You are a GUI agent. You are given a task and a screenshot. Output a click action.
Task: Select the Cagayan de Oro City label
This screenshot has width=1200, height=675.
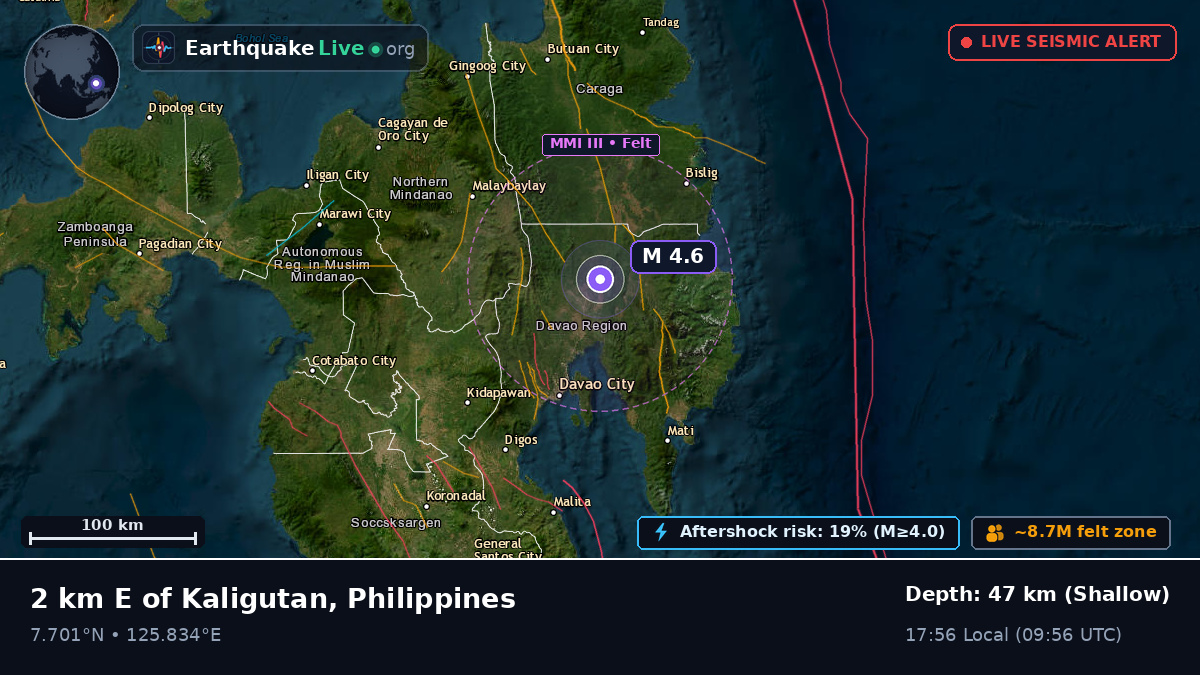[413, 129]
